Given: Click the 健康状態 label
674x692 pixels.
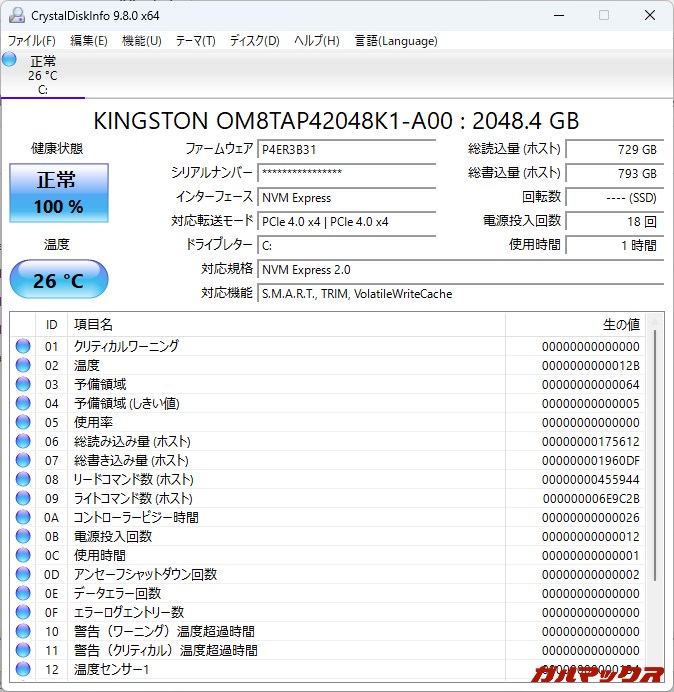Looking at the screenshot, I should (57, 149).
